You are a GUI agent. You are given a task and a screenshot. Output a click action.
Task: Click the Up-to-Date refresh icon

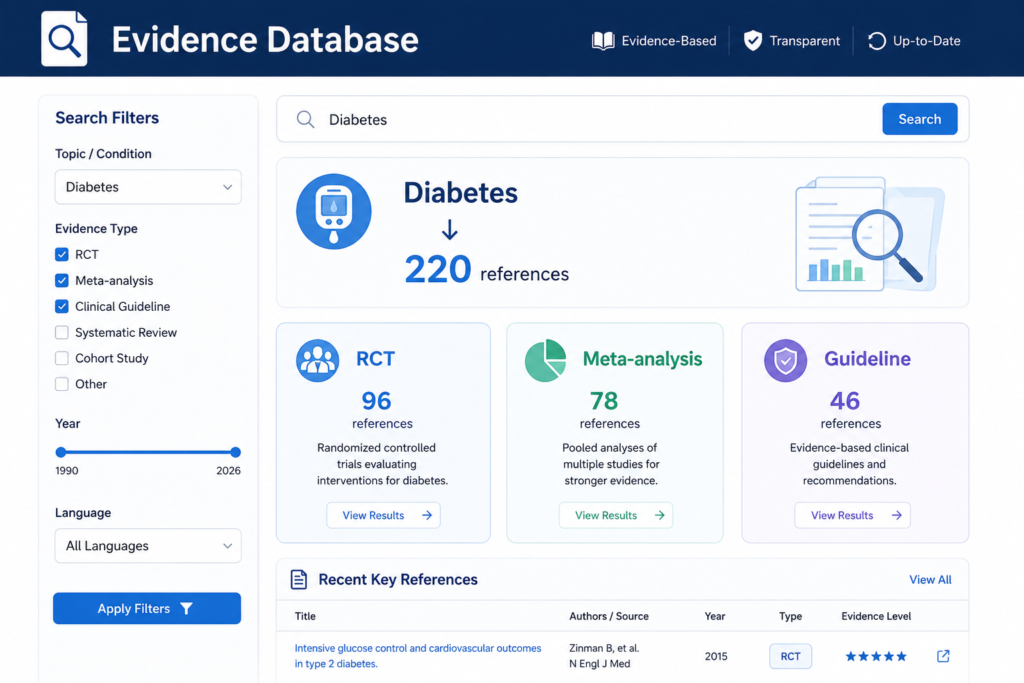coord(876,41)
